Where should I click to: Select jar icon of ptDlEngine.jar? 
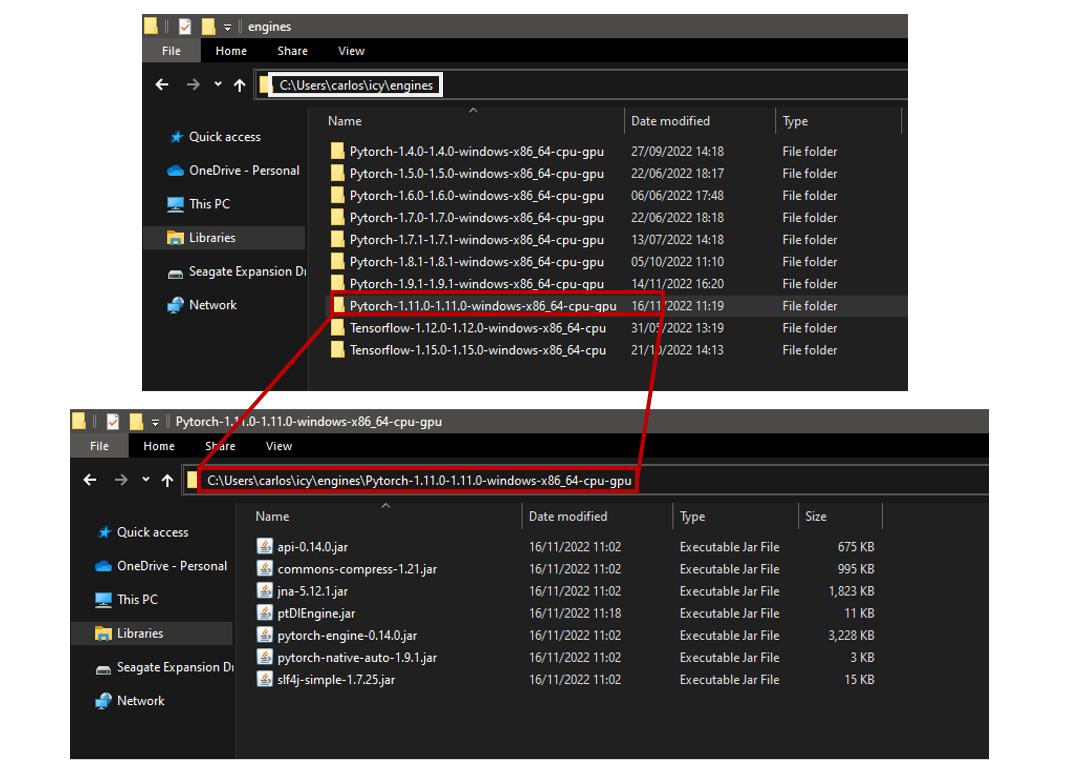(x=264, y=613)
